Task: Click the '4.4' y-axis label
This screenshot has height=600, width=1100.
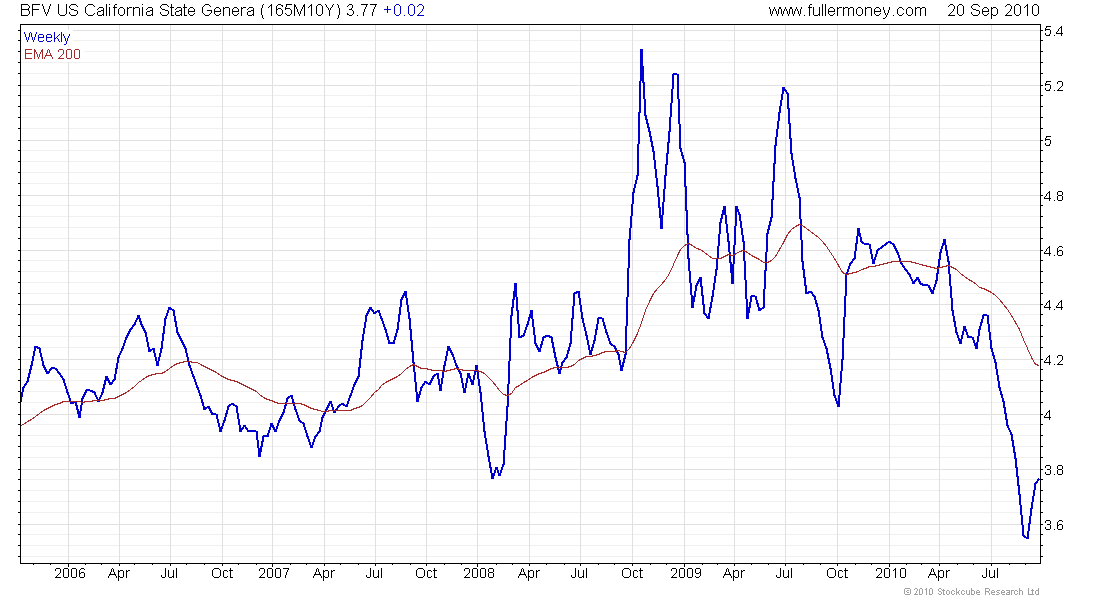Action: click(x=1054, y=305)
